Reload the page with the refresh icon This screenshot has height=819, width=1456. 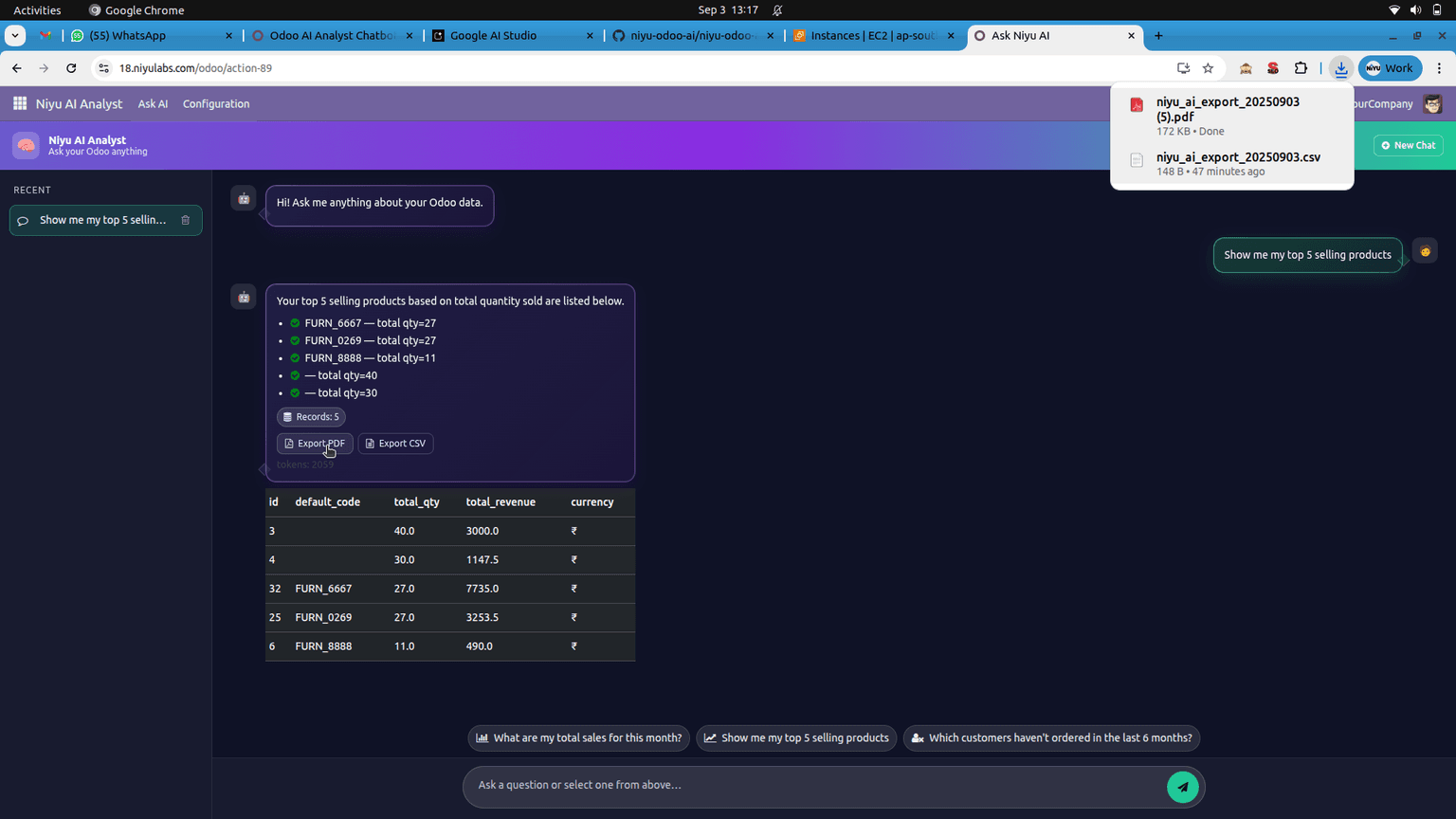(x=71, y=68)
